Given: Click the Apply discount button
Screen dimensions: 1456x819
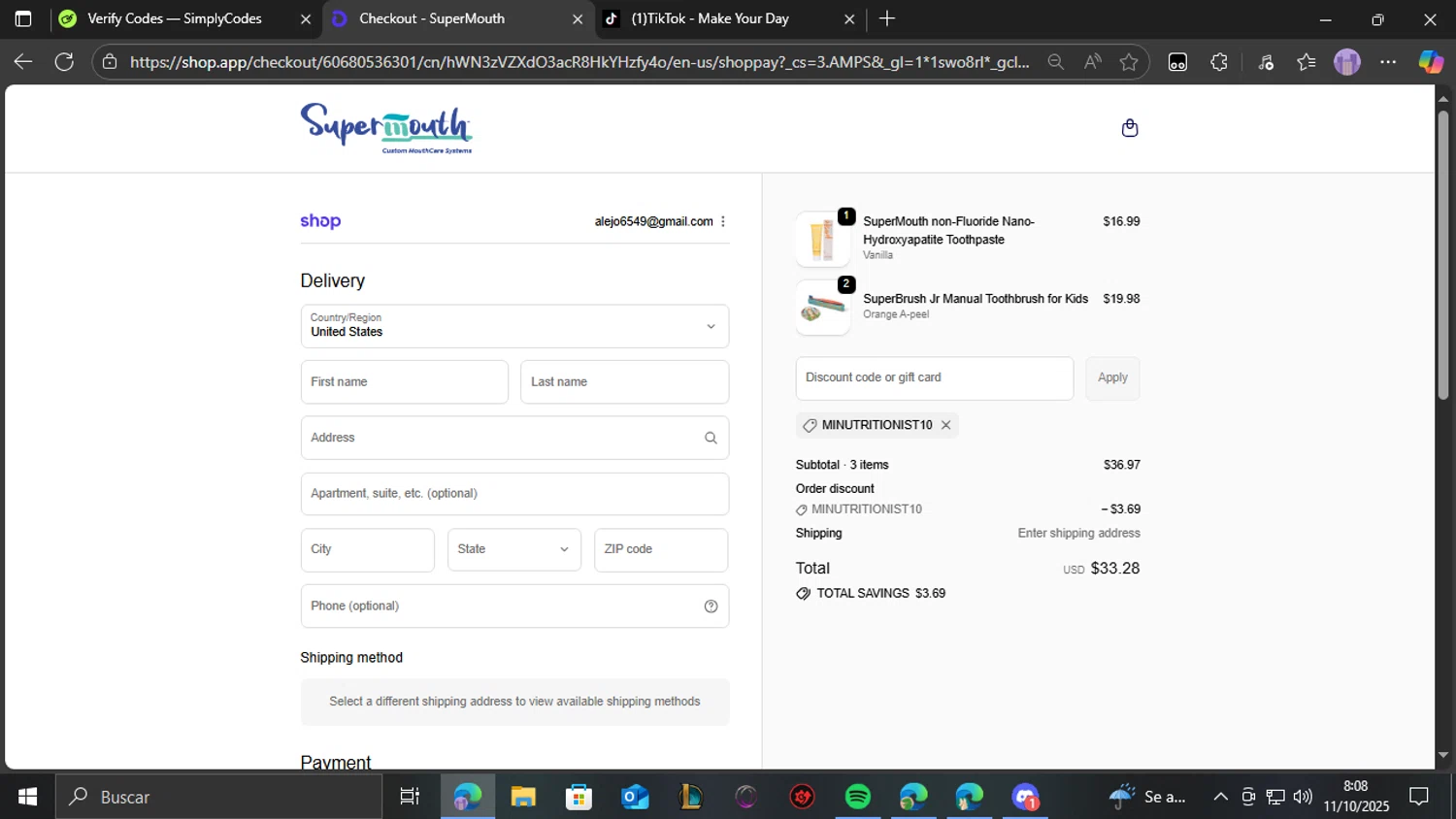Looking at the screenshot, I should click(x=1112, y=378).
